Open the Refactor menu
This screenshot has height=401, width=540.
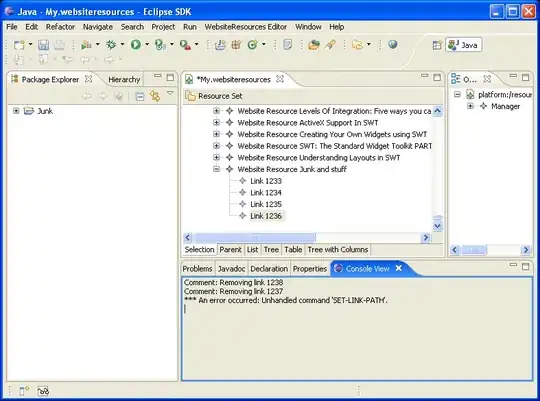60,27
